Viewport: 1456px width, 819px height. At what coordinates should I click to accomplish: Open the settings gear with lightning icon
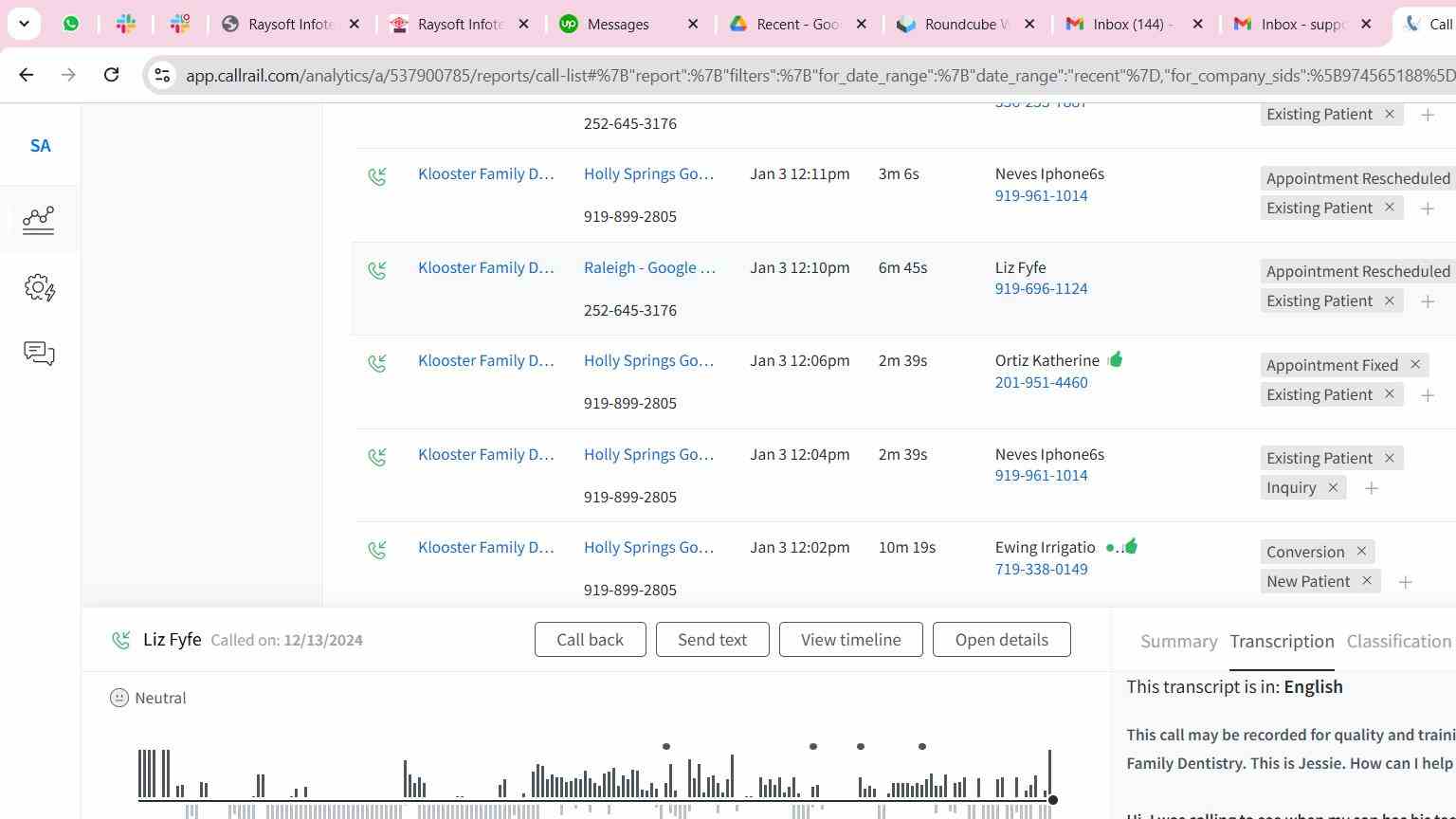pos(39,287)
